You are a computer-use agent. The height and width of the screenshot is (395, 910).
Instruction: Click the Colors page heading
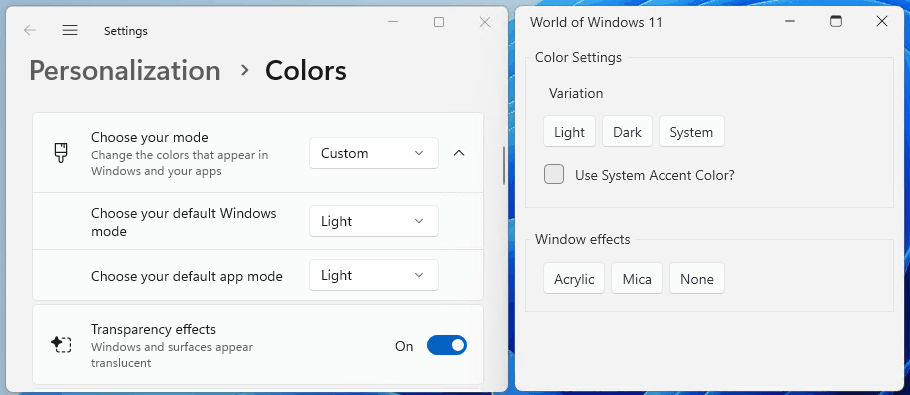tap(306, 71)
